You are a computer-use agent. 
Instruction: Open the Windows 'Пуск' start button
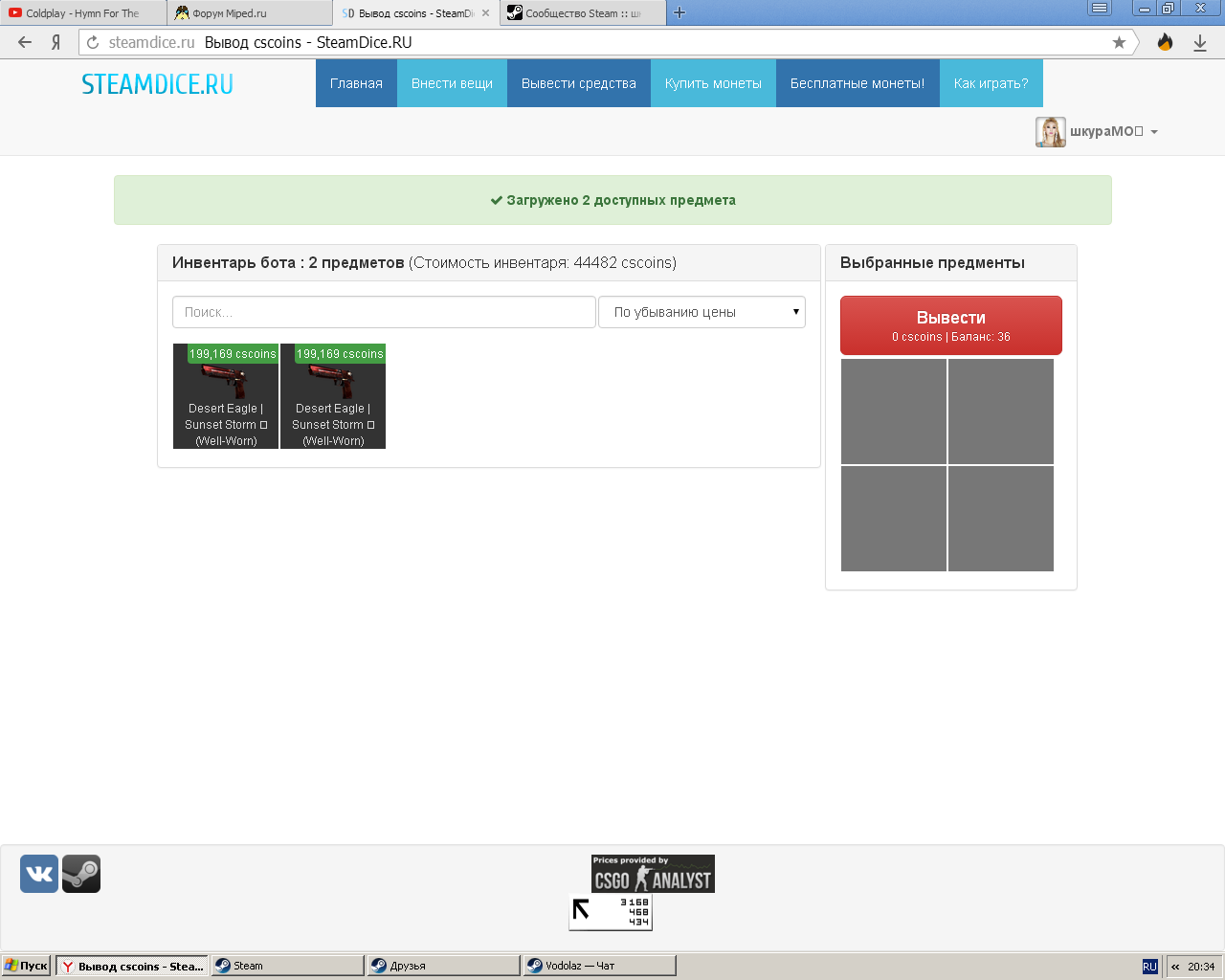pos(26,966)
